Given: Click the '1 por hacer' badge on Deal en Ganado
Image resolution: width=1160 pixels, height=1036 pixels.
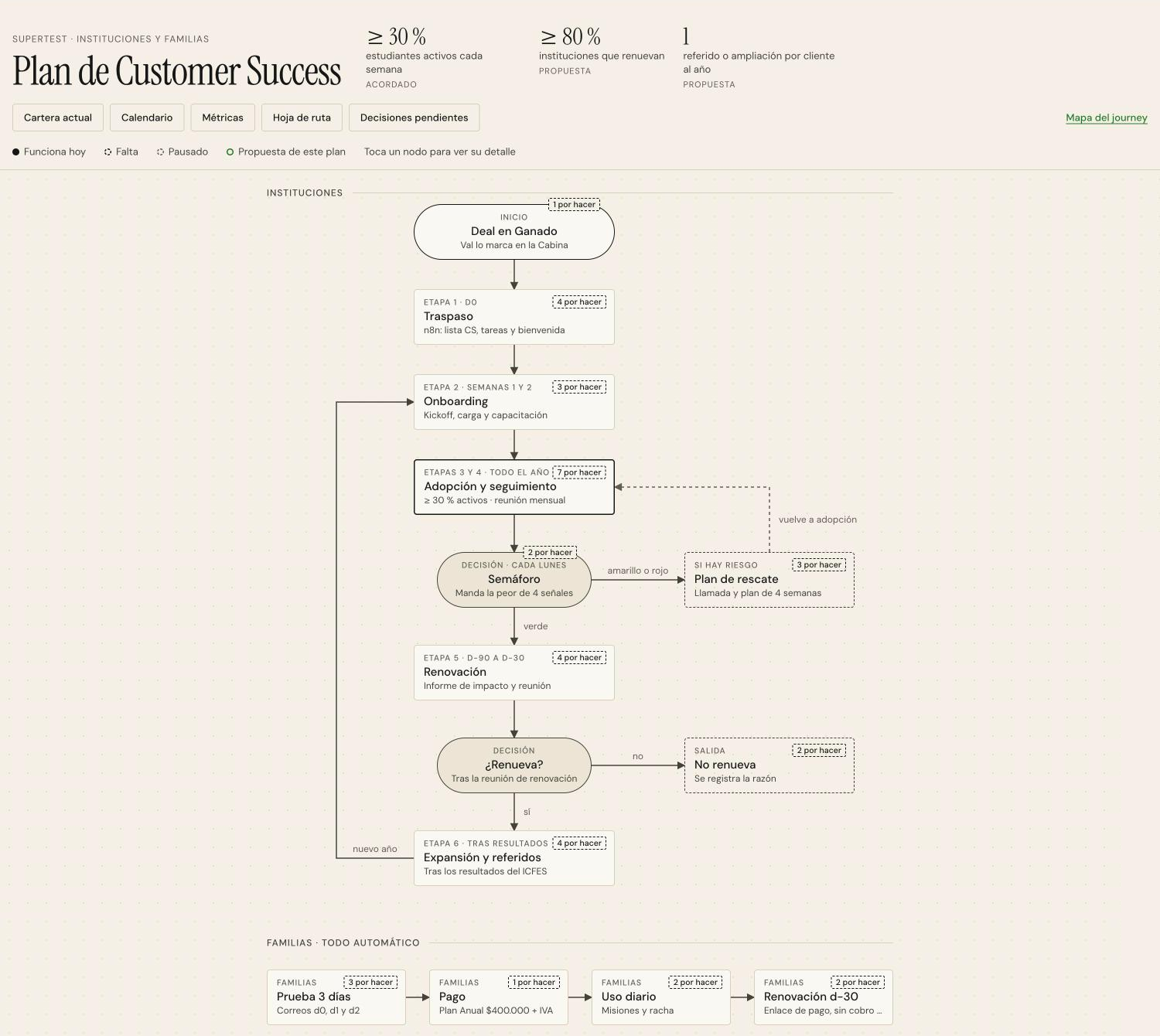Looking at the screenshot, I should (574, 205).
